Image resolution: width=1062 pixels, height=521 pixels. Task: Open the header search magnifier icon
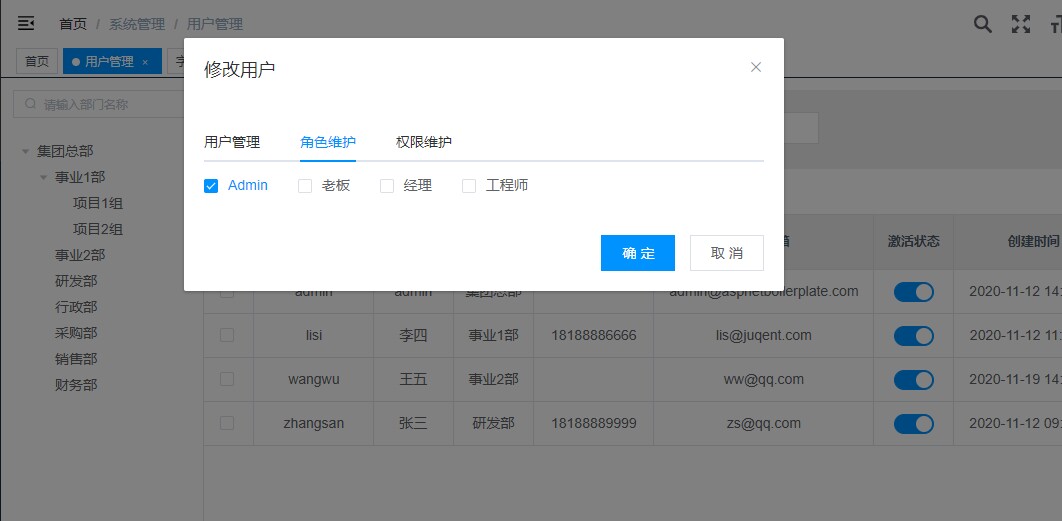(x=983, y=24)
